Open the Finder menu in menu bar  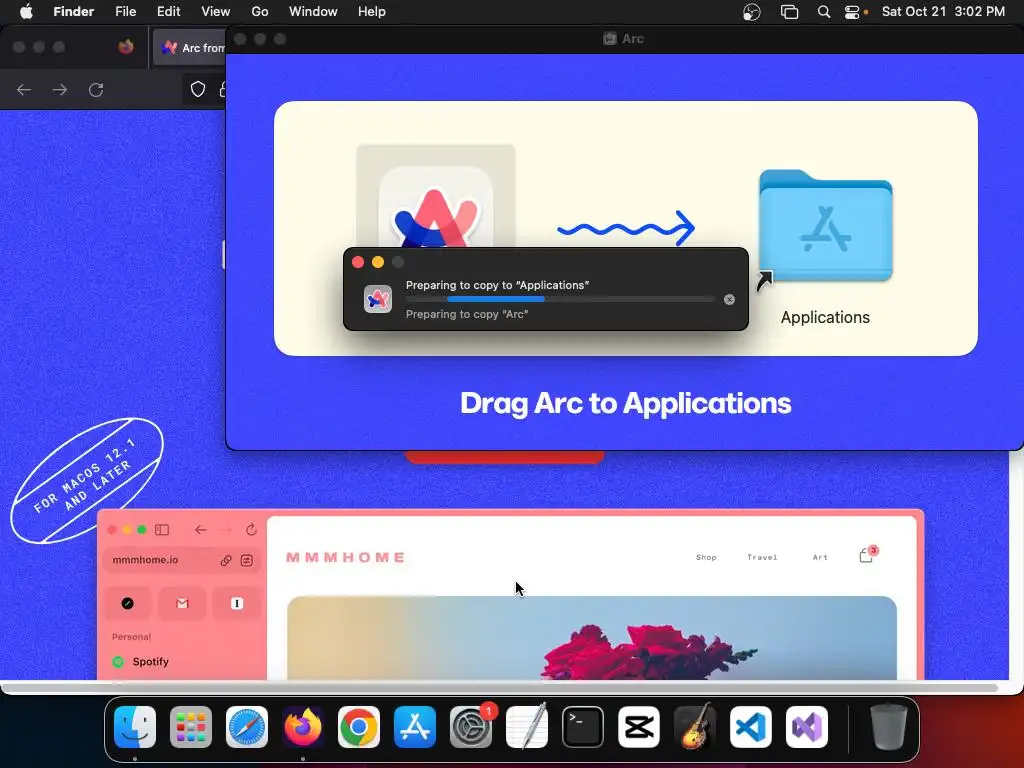(x=73, y=12)
